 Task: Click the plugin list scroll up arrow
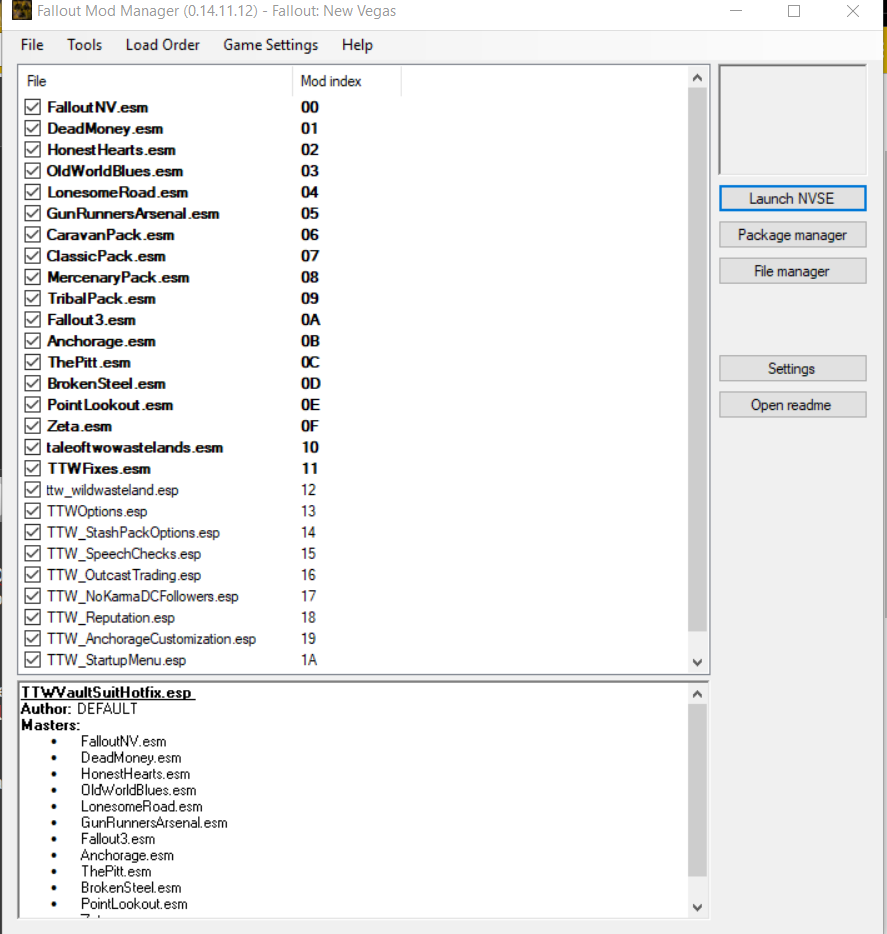(x=698, y=77)
